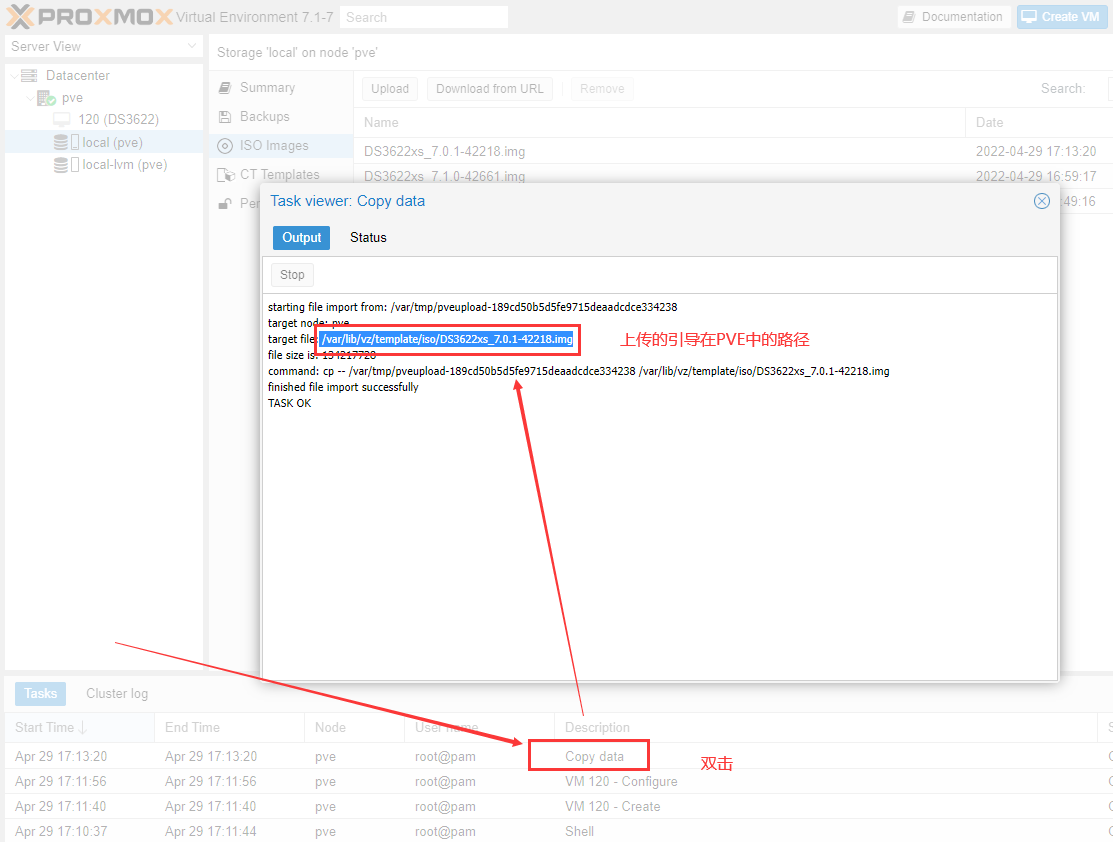The height and width of the screenshot is (842, 1113).
Task: Select local-lvm (pve) storage in tree
Action: click(104, 165)
